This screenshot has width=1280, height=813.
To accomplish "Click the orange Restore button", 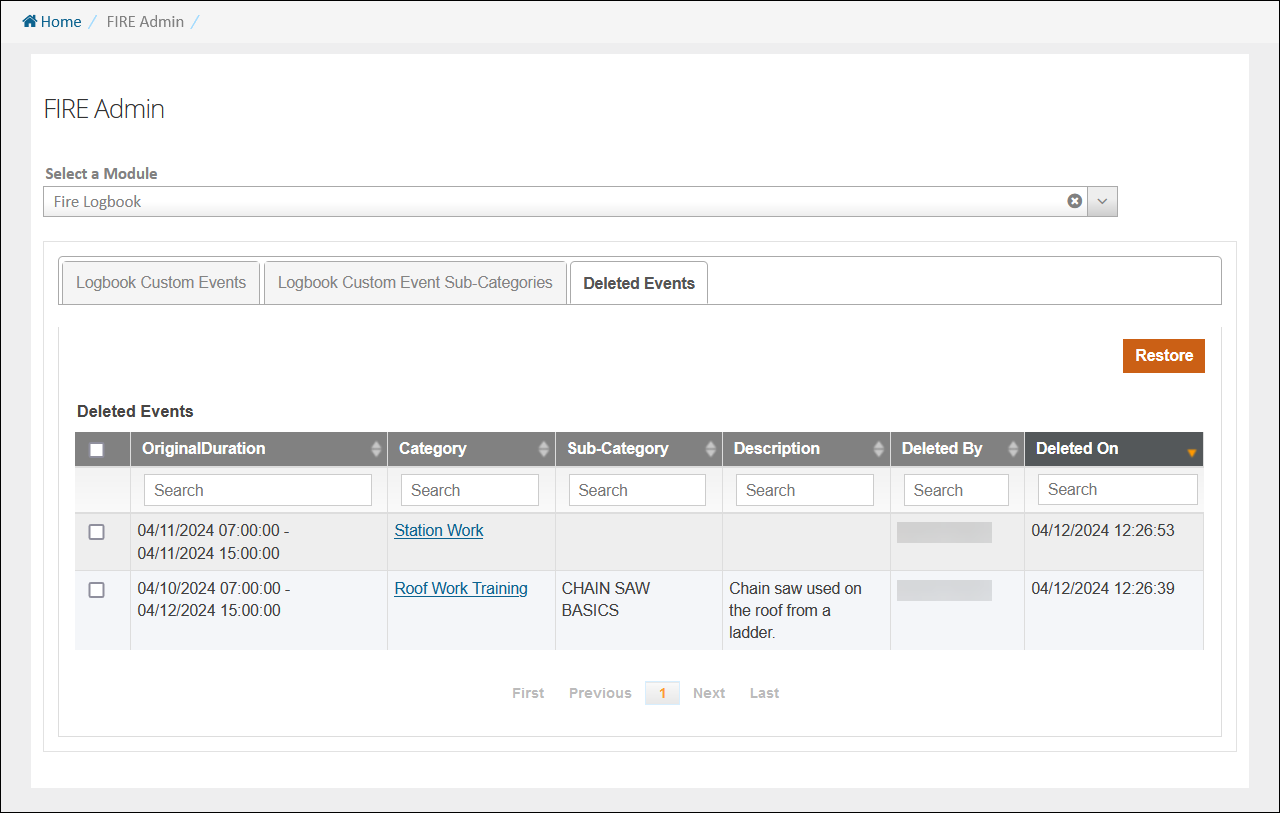I will click(x=1163, y=356).
